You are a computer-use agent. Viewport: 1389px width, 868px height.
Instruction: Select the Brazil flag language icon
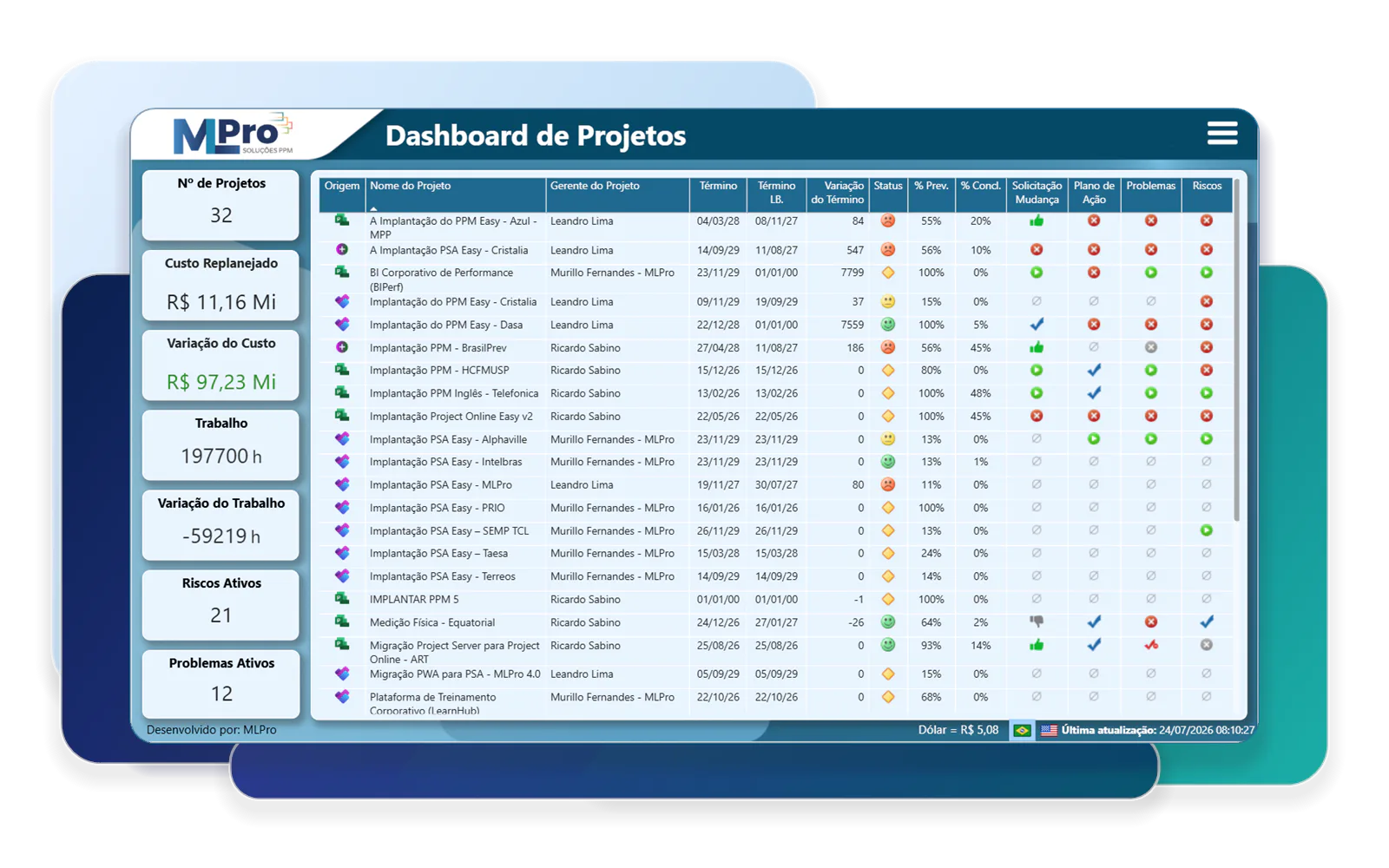pos(1022,730)
